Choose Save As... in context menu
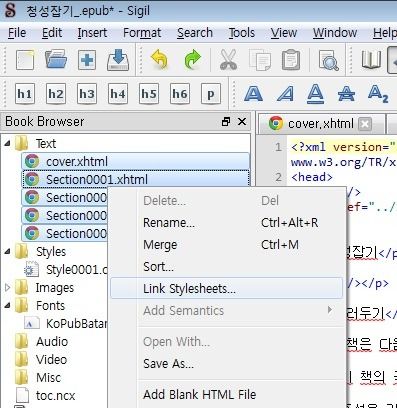The height and width of the screenshot is (408, 397). 227,363
